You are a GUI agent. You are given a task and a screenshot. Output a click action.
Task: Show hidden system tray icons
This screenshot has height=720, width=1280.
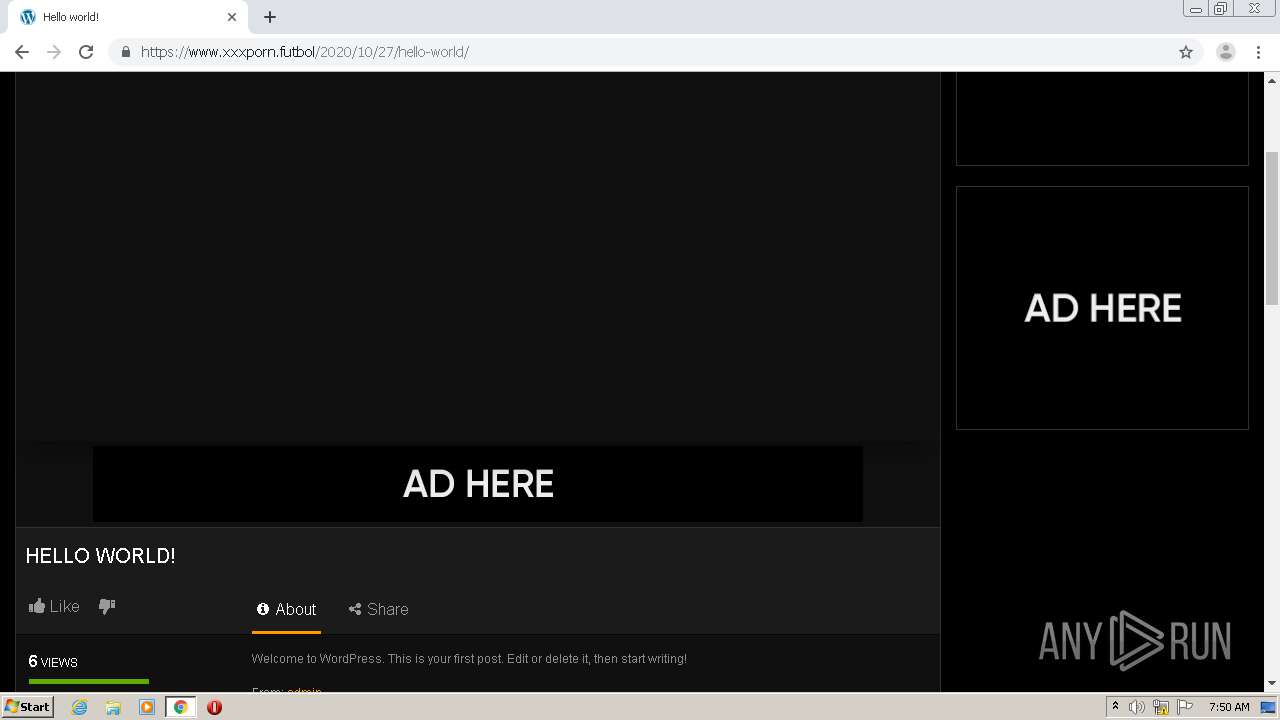1115,707
